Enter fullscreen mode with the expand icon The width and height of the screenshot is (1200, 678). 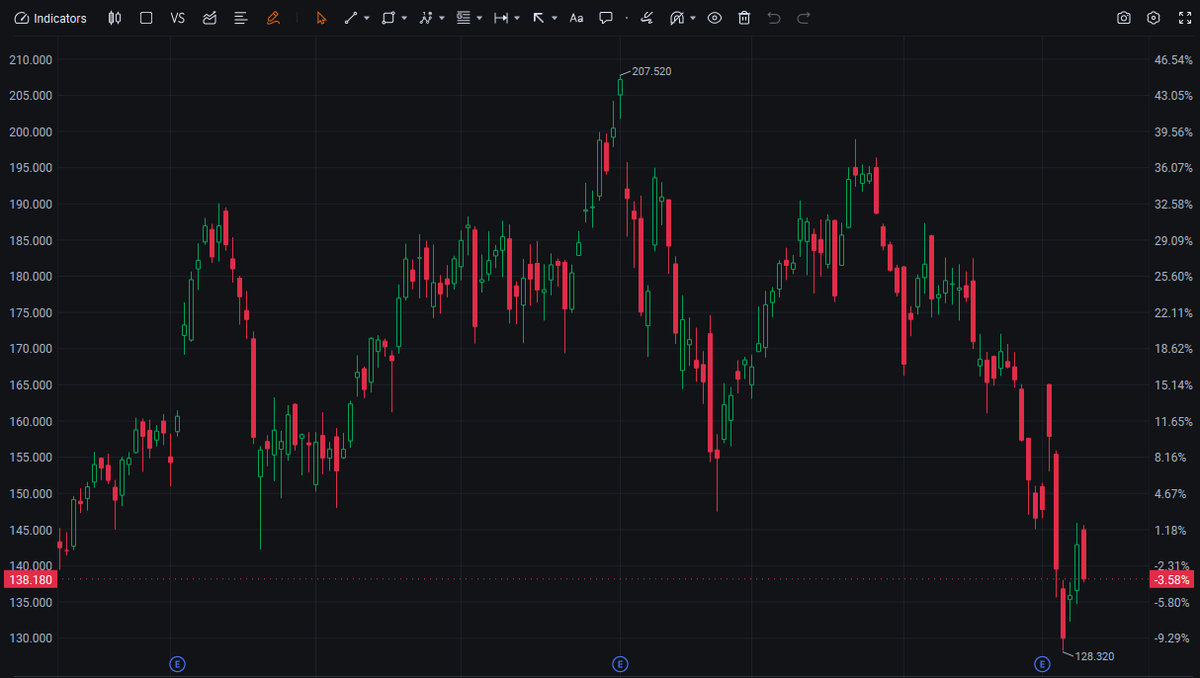coord(1183,18)
